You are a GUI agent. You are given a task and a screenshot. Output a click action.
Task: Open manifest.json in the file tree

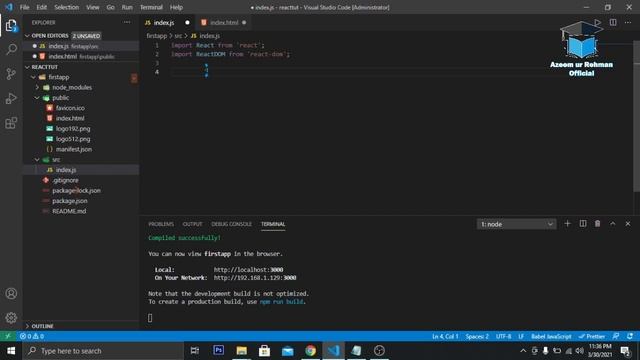73,149
